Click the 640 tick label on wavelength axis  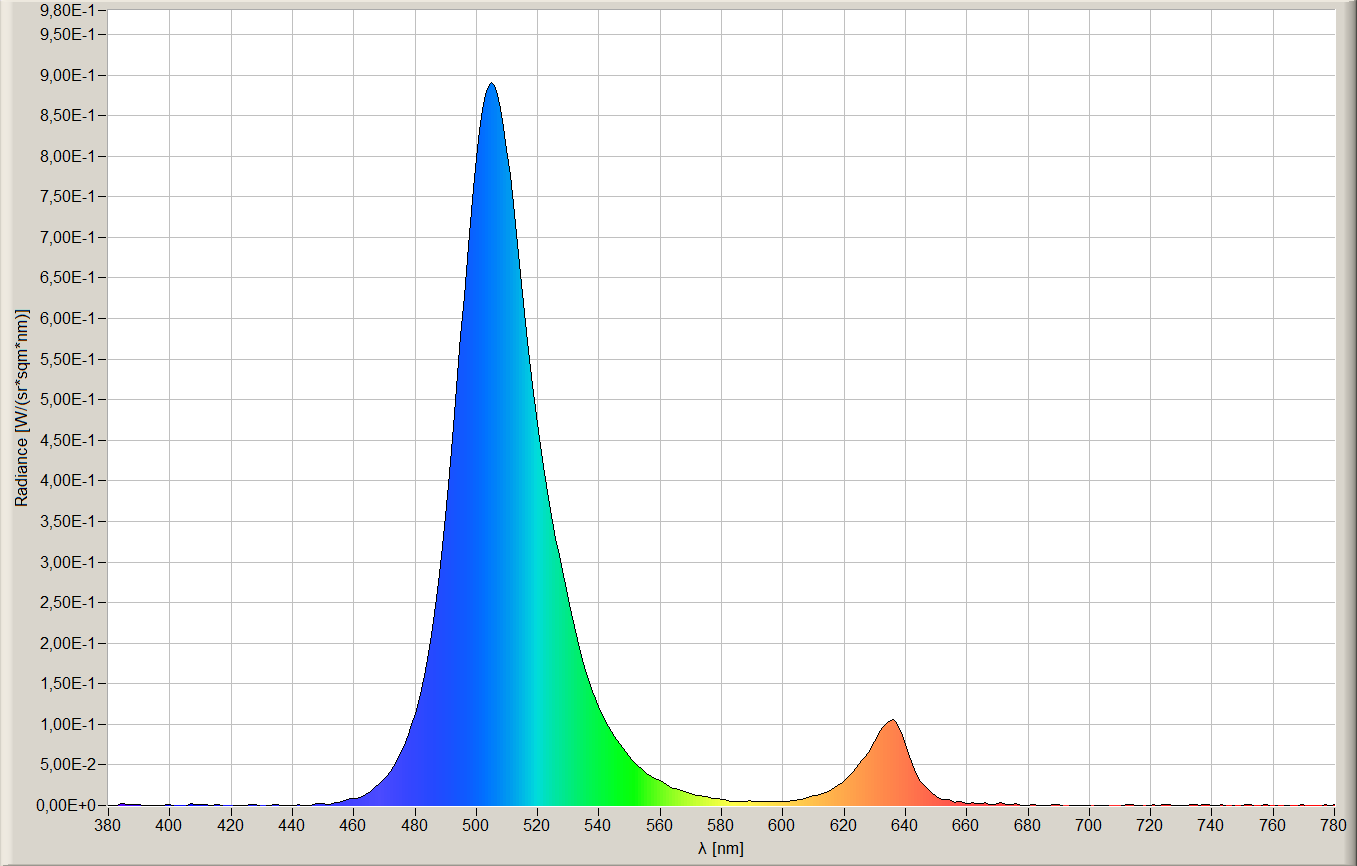pos(905,824)
